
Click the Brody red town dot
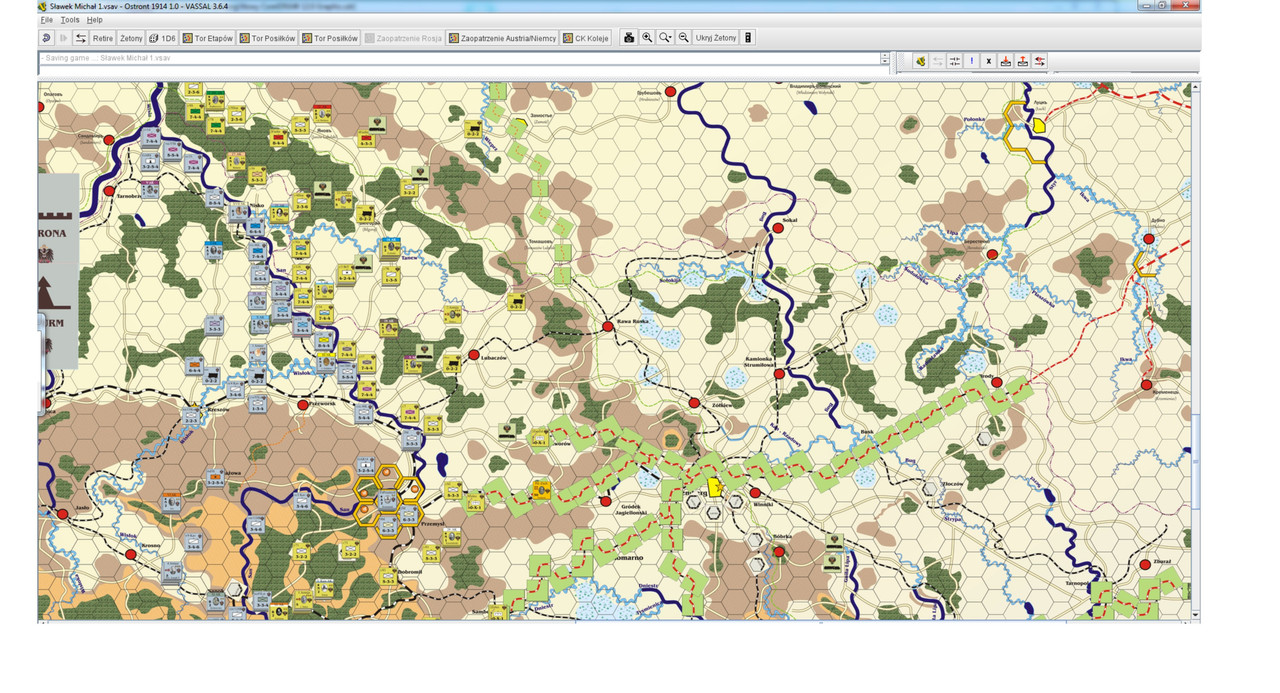(x=997, y=382)
